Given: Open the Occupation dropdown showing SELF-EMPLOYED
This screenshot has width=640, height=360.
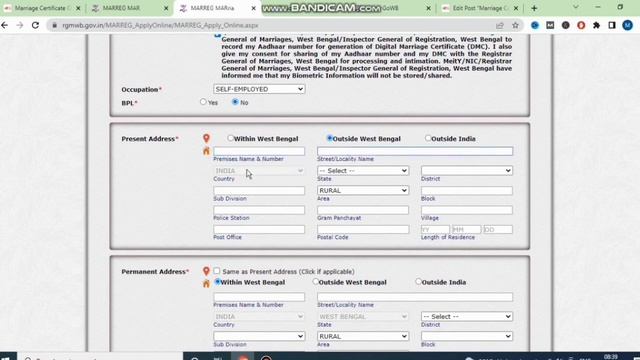Looking at the screenshot, I should tap(259, 89).
